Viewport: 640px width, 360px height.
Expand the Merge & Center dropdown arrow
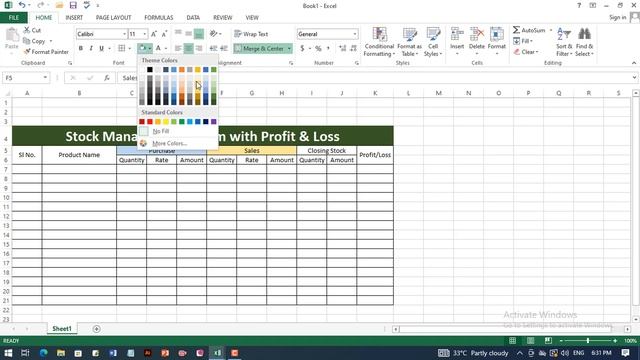[x=289, y=48]
